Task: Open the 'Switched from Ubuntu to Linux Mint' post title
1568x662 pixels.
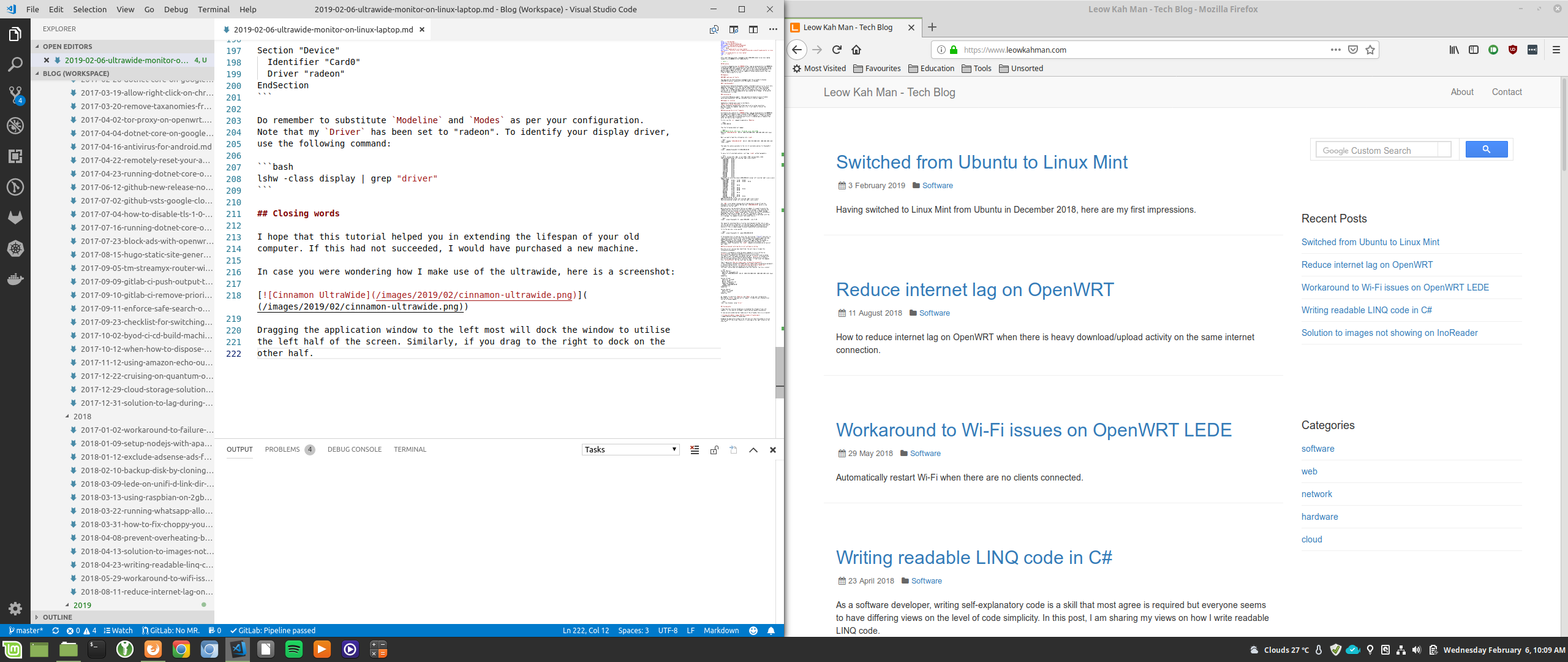Action: 981,162
